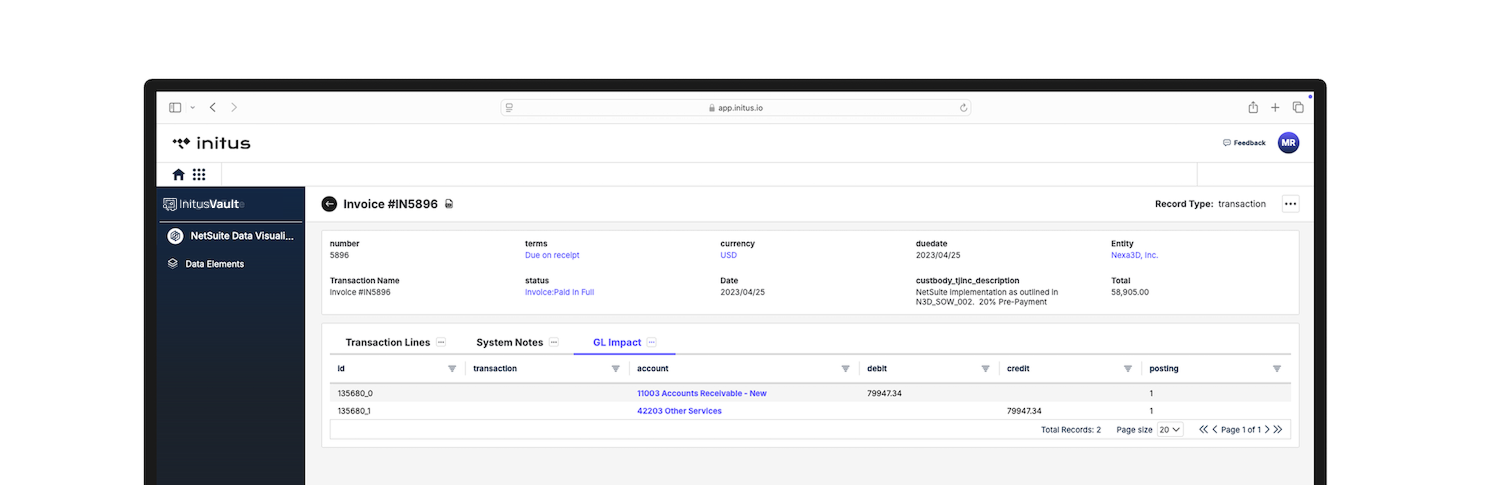Open the Nexa3D, Inc. entity link
The height and width of the screenshot is (485, 1500).
tap(1135, 255)
